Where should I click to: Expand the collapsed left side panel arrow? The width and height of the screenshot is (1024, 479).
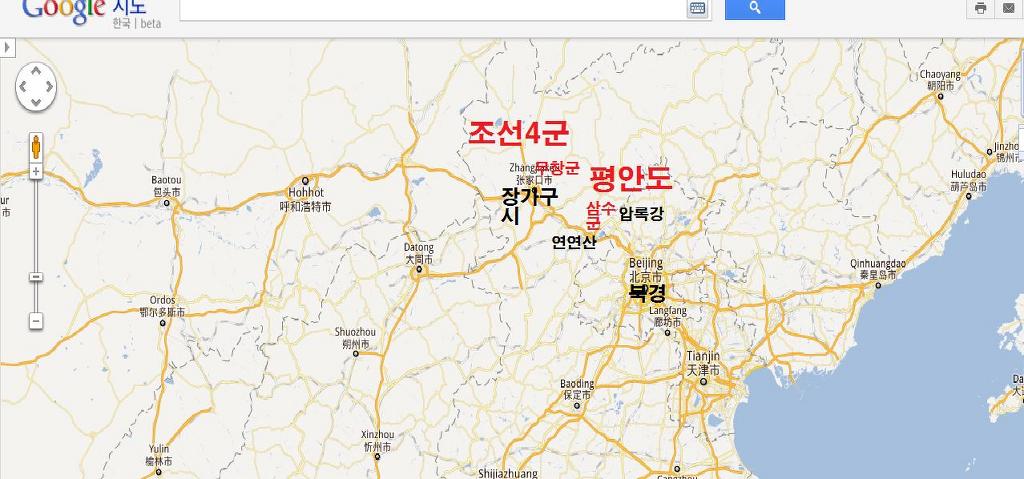click(x=7, y=48)
